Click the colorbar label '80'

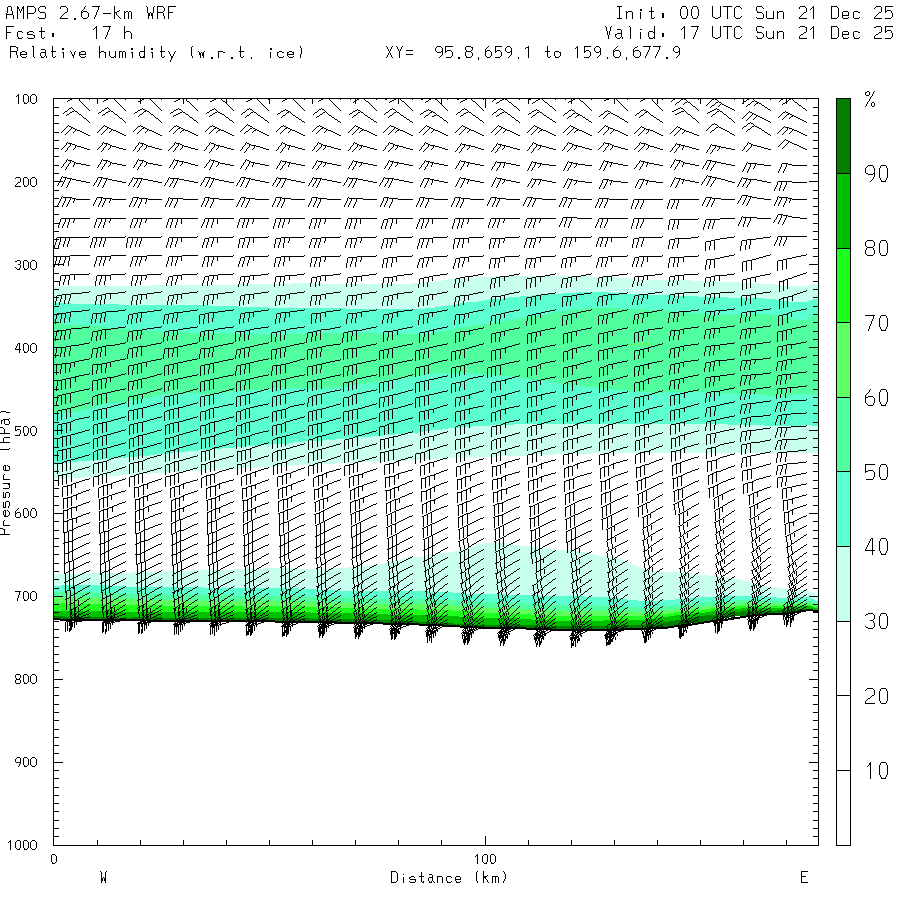(876, 248)
